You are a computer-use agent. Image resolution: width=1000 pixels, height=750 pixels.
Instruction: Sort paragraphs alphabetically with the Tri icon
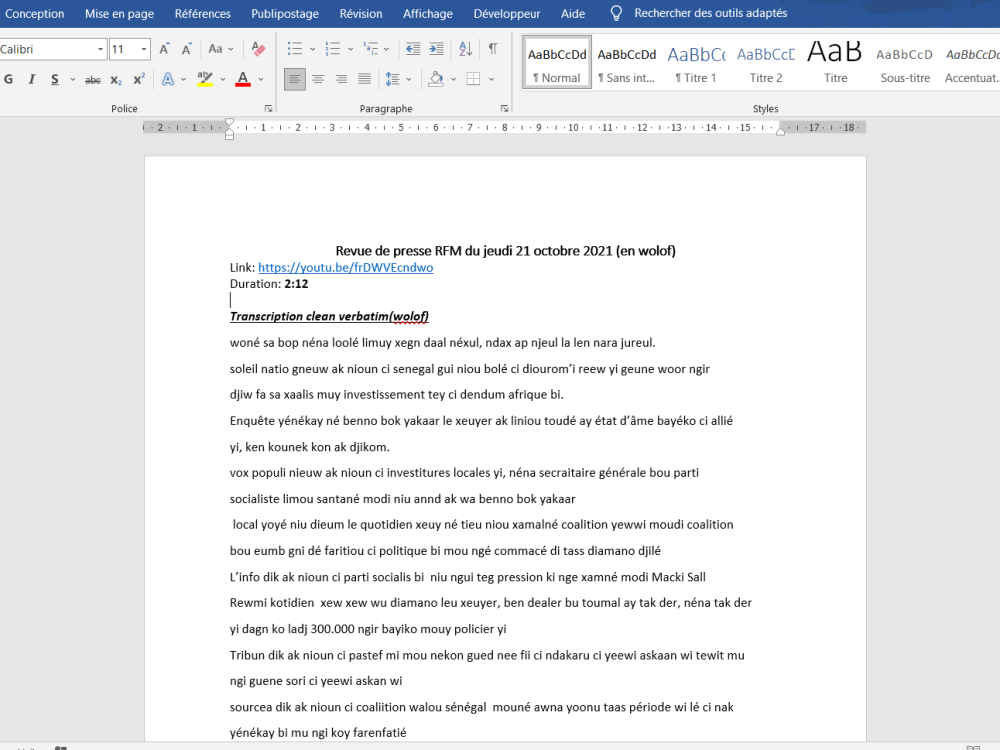point(464,50)
